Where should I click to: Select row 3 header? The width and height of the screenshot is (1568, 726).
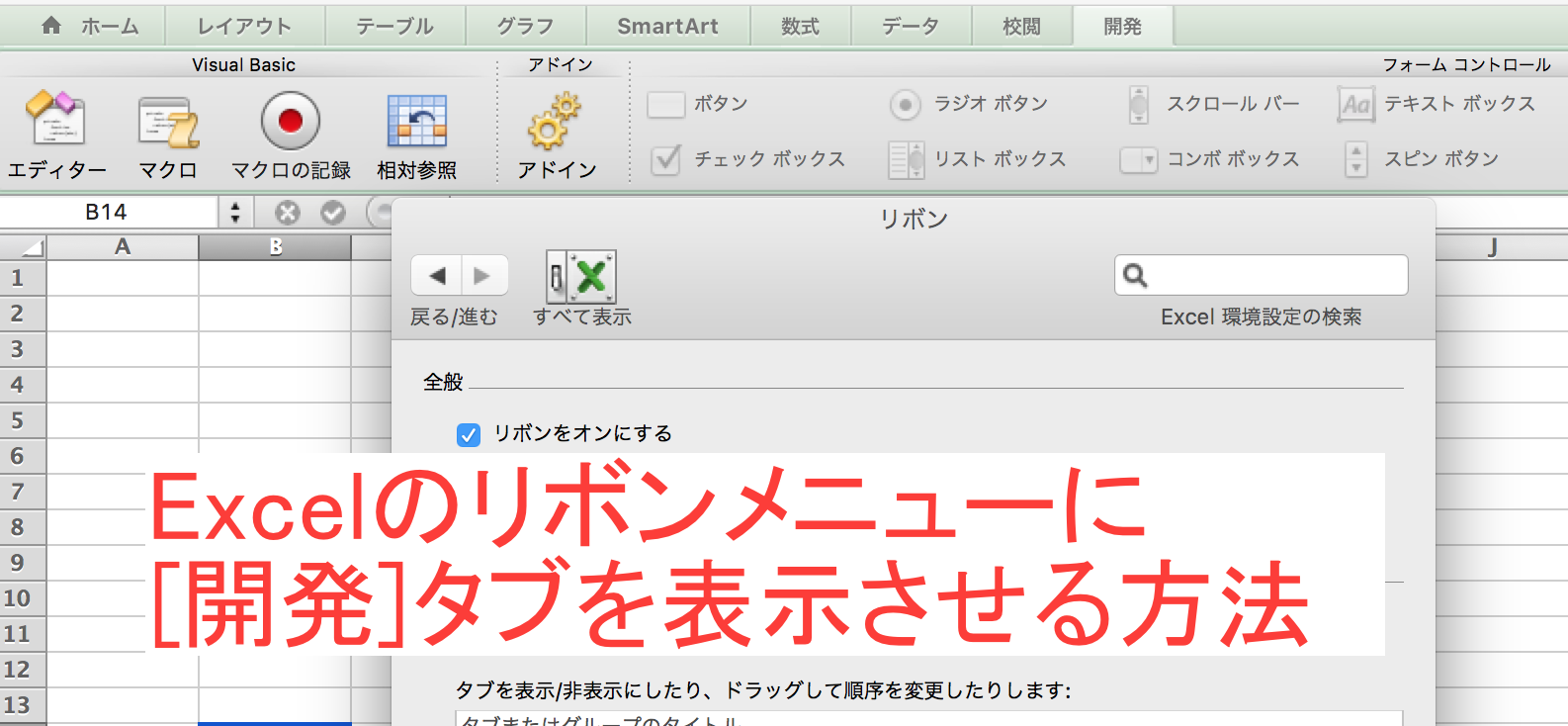tap(23, 349)
